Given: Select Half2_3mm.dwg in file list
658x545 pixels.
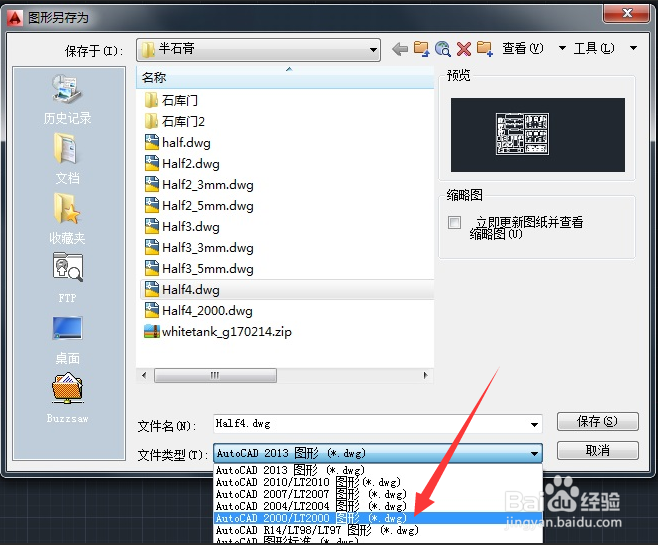Looking at the screenshot, I should (x=199, y=185).
